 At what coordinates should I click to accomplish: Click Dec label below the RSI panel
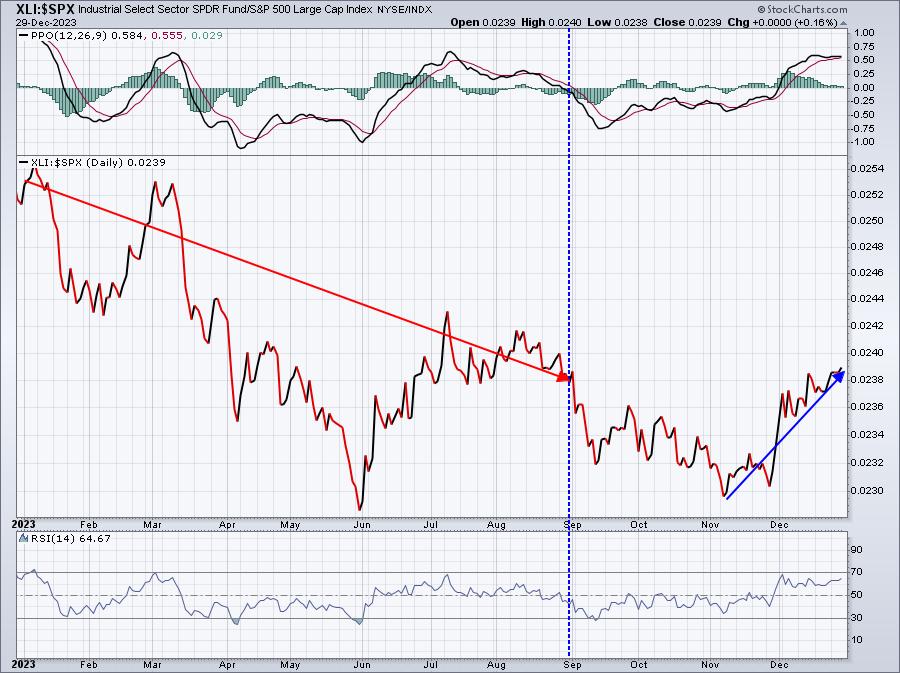[x=778, y=665]
